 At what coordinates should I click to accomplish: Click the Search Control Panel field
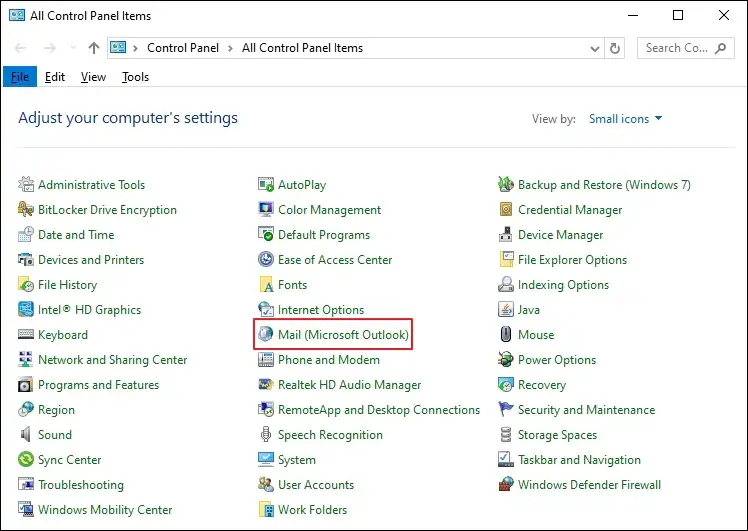pyautogui.click(x=686, y=48)
